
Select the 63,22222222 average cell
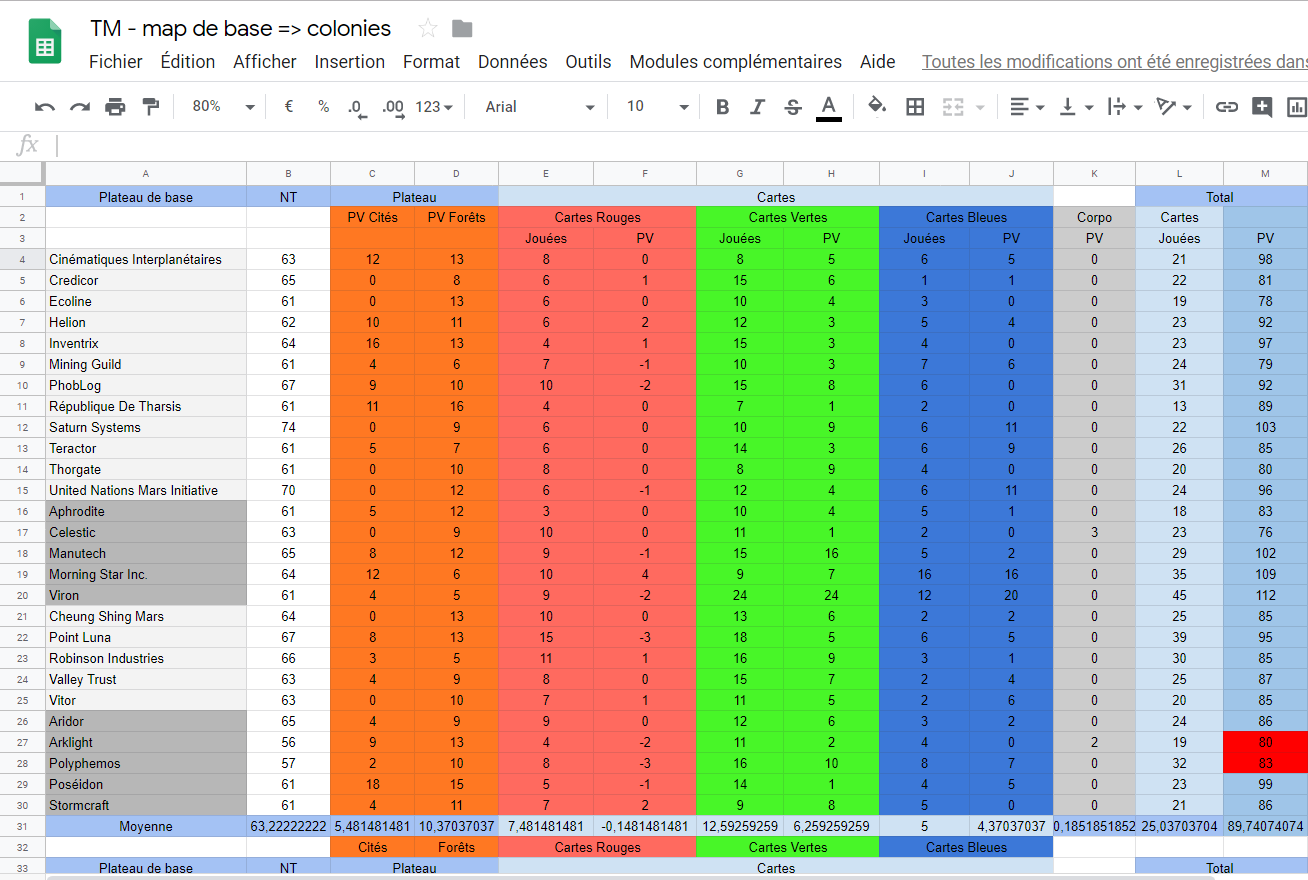288,827
